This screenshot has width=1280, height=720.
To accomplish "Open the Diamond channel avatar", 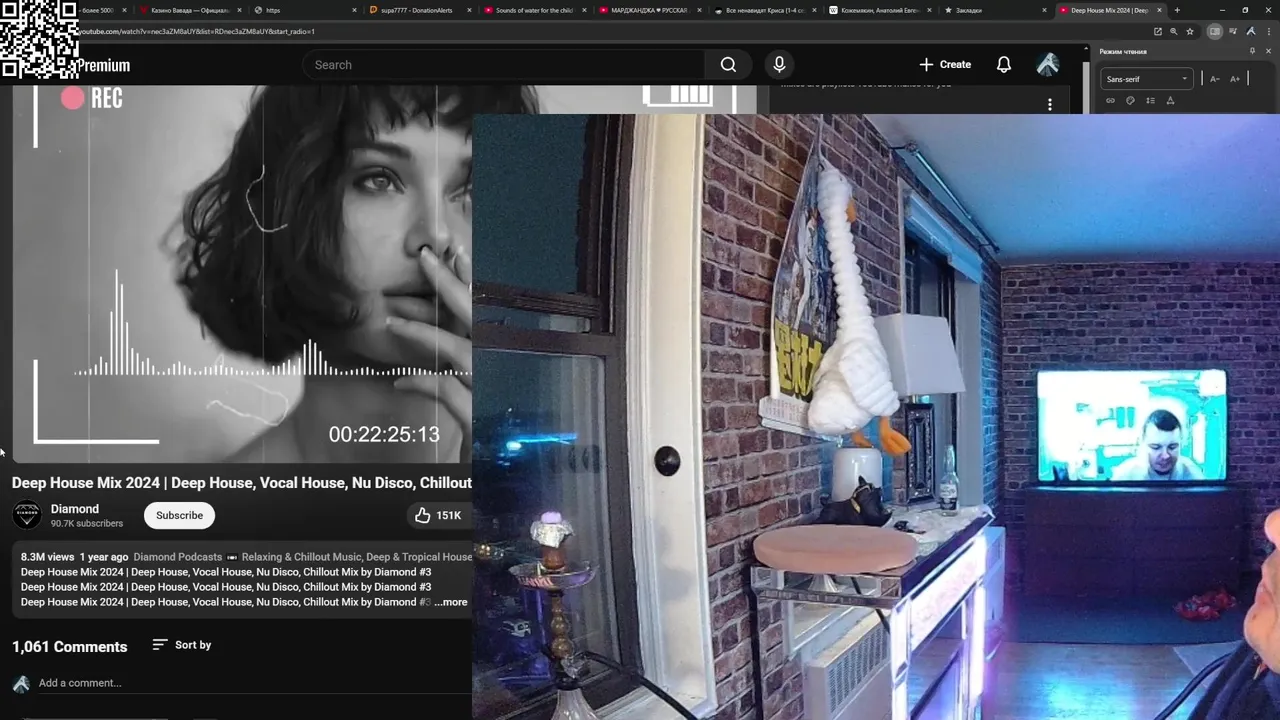I will click(x=27, y=515).
